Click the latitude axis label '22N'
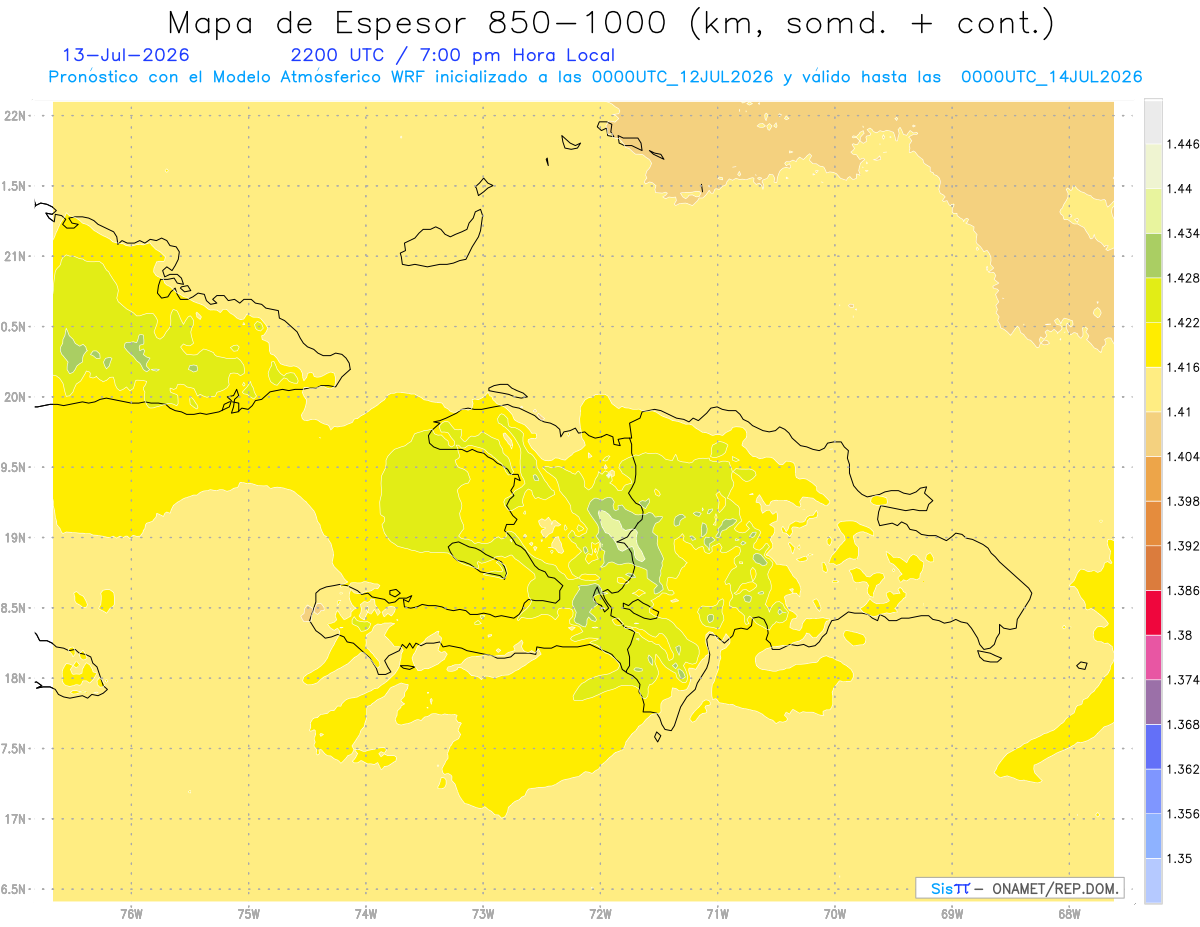Screen dimensions: 1200x927 click(x=16, y=116)
